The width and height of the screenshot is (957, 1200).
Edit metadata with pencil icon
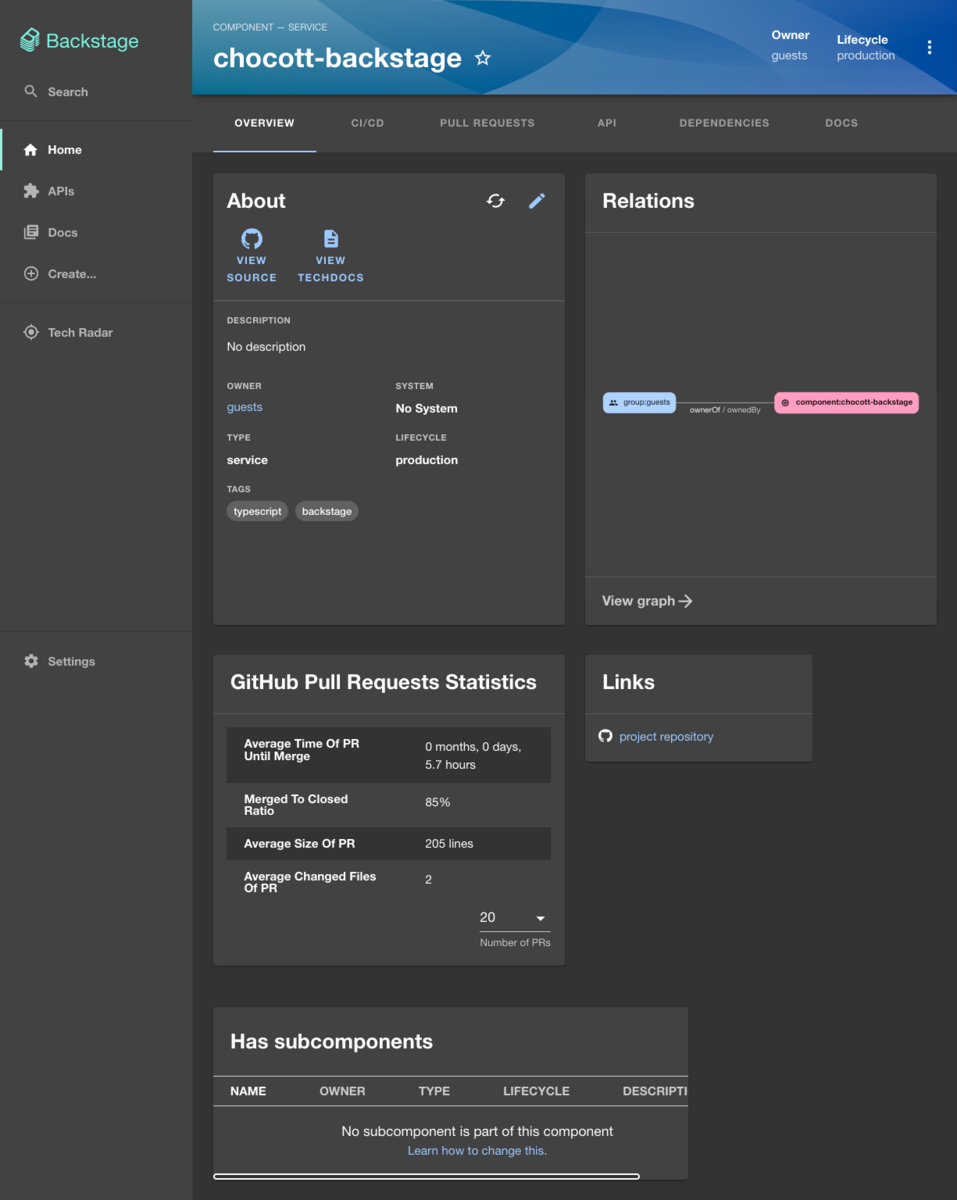click(537, 201)
